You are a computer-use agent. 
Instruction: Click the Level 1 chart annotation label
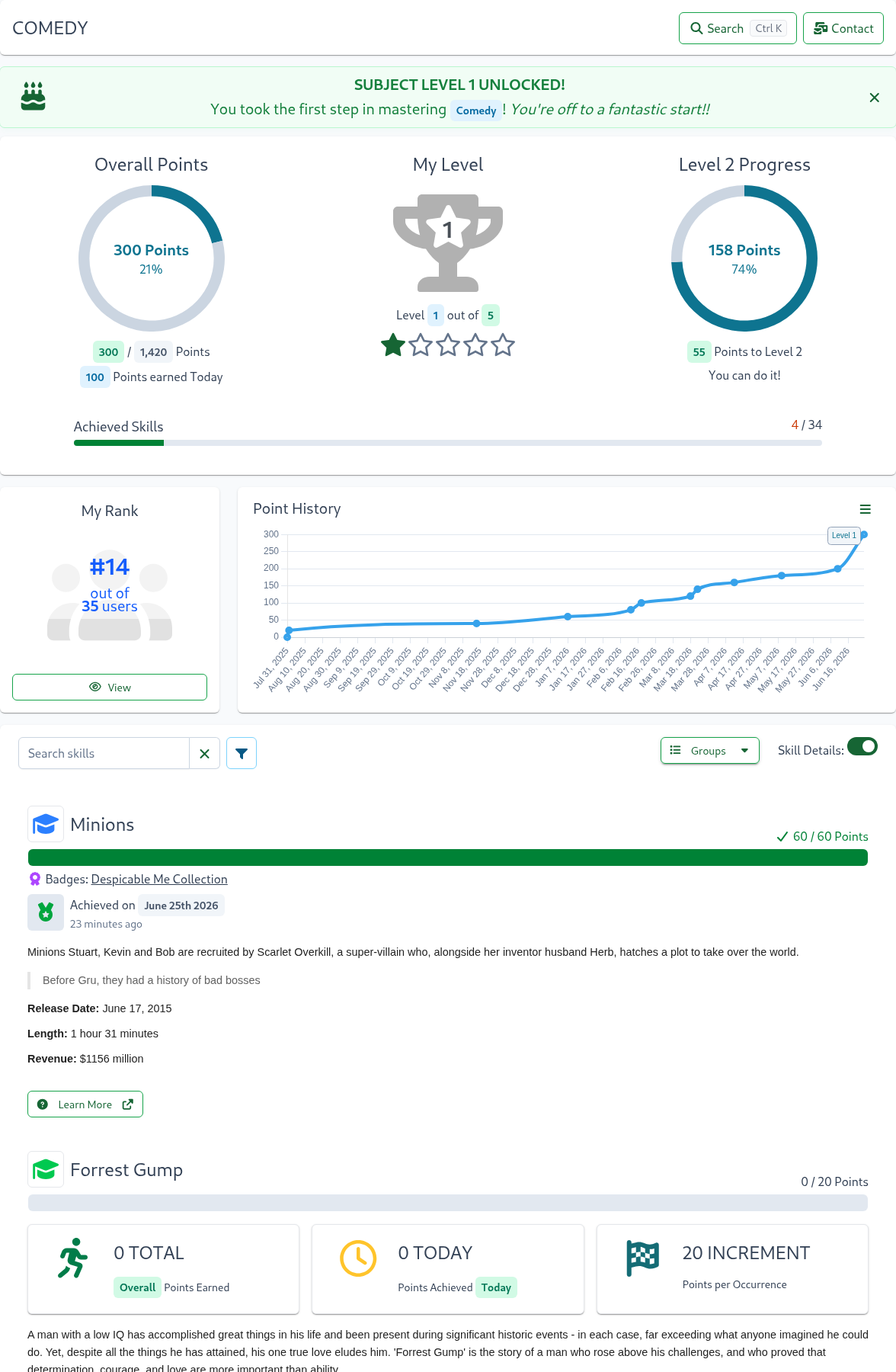coord(843,535)
